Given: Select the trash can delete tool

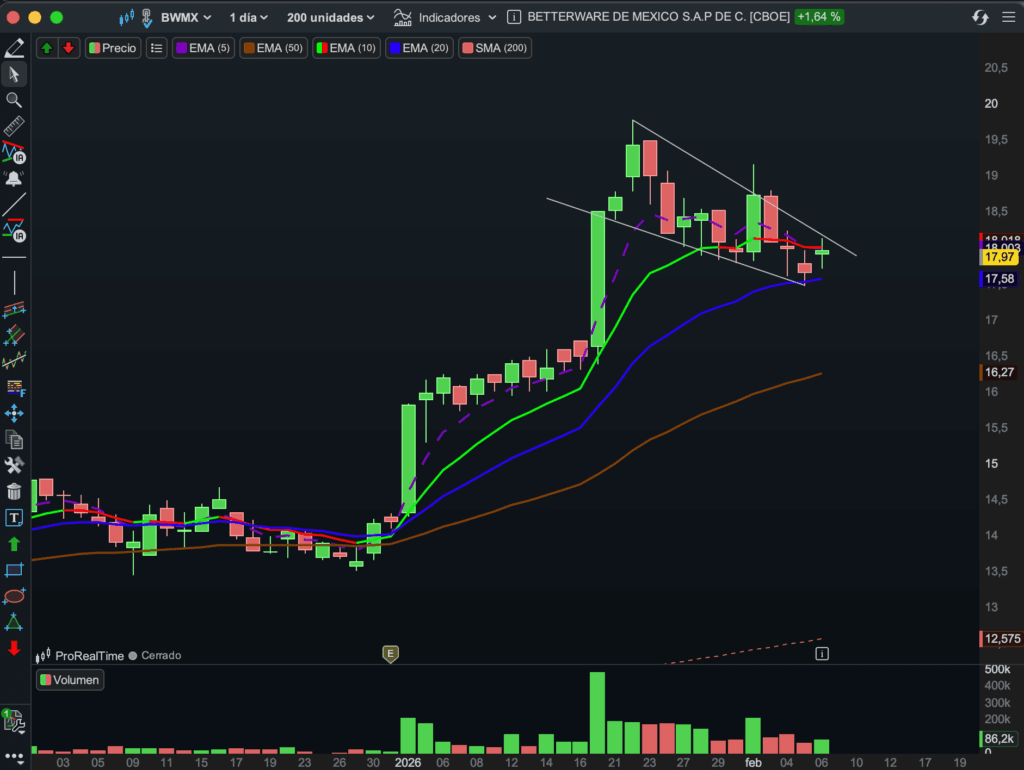Looking at the screenshot, I should click(14, 491).
